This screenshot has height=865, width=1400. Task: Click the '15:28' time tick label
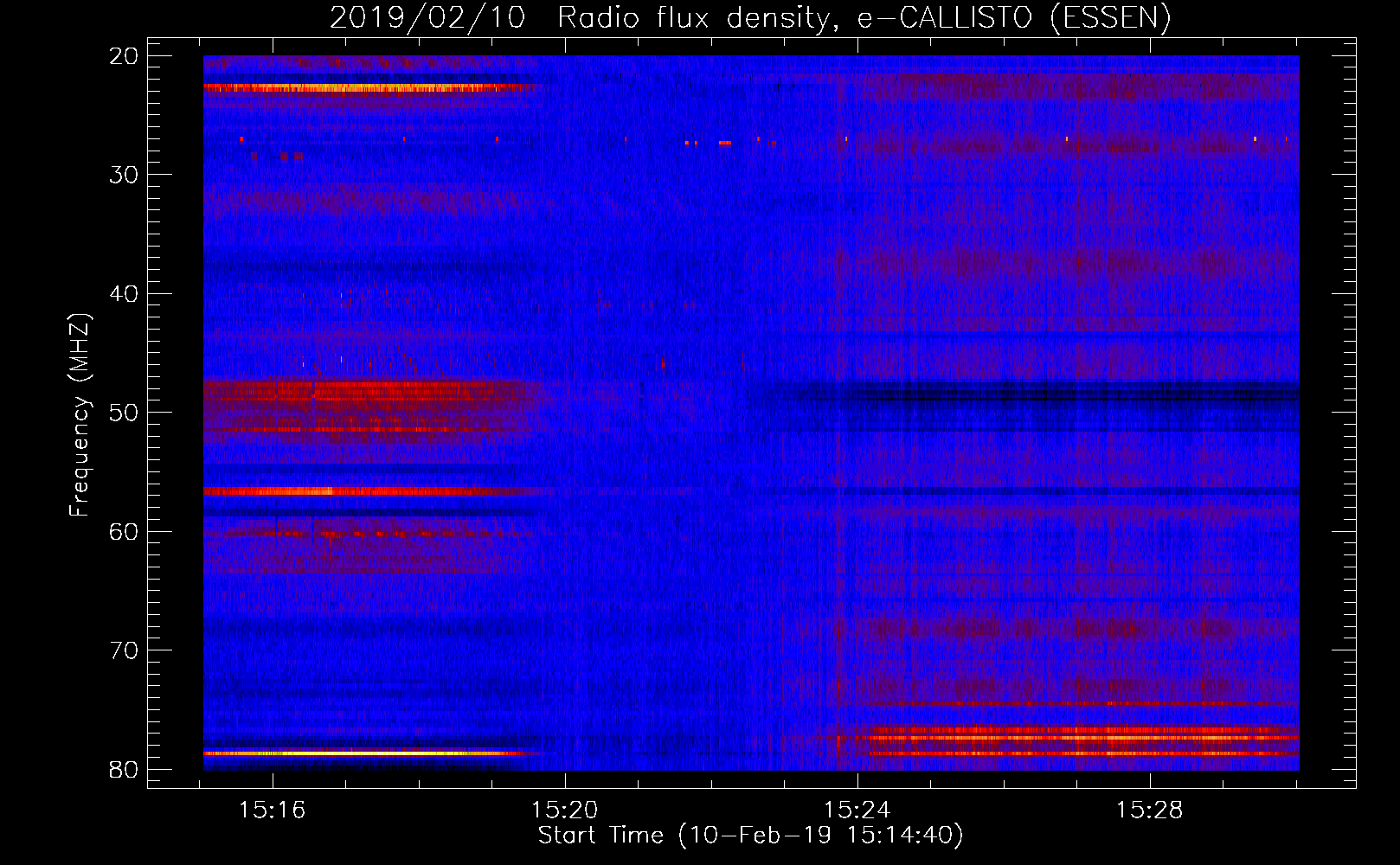[1149, 811]
